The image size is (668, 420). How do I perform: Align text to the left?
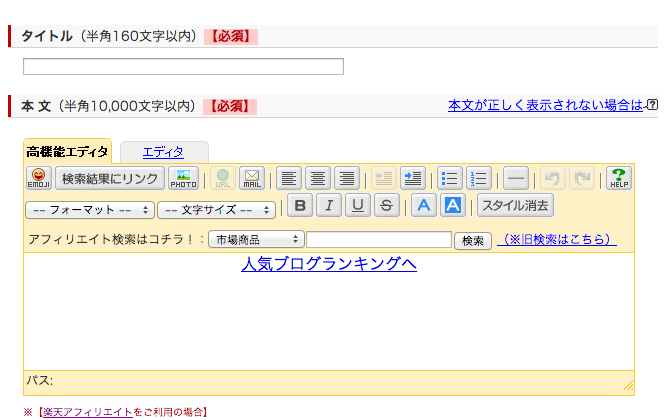(289, 178)
